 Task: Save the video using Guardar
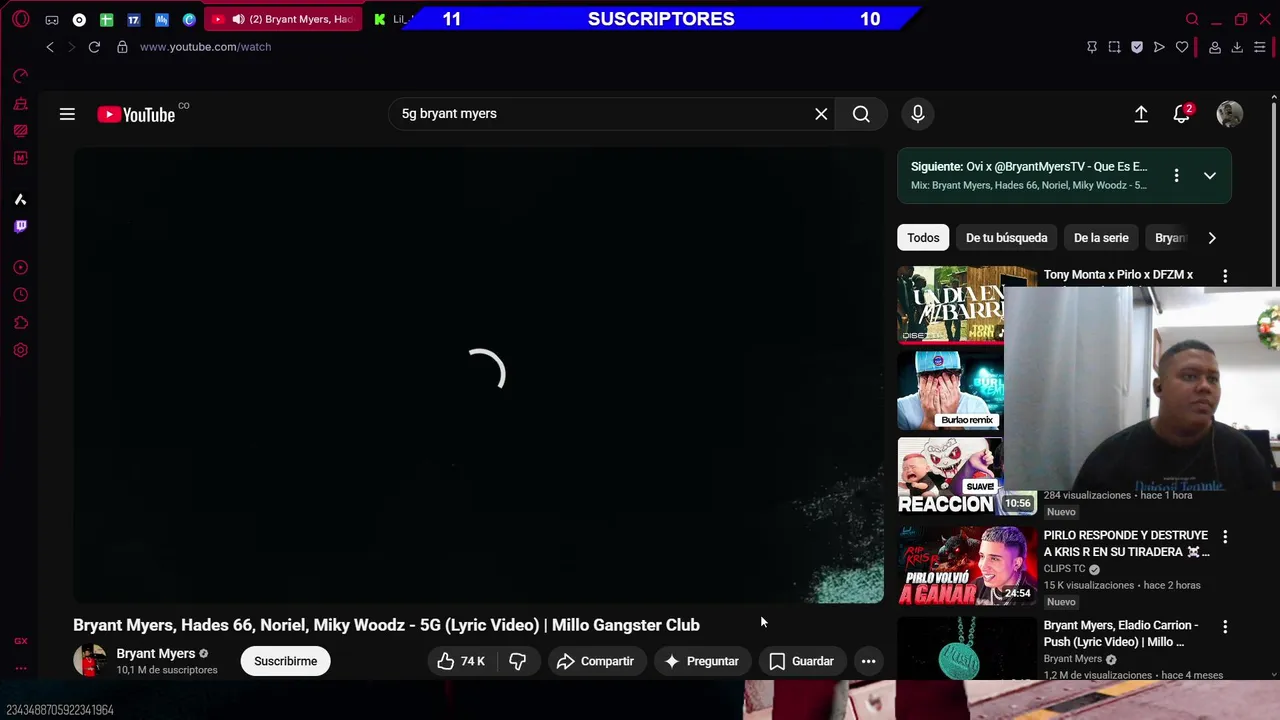(802, 661)
